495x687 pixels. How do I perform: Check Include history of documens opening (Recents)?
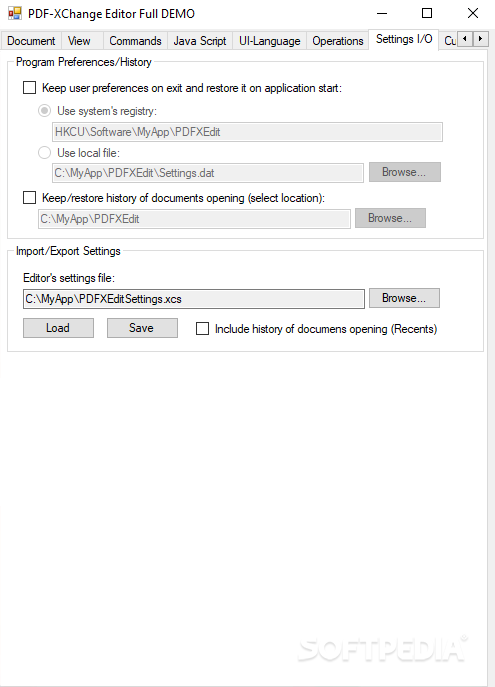coord(202,329)
